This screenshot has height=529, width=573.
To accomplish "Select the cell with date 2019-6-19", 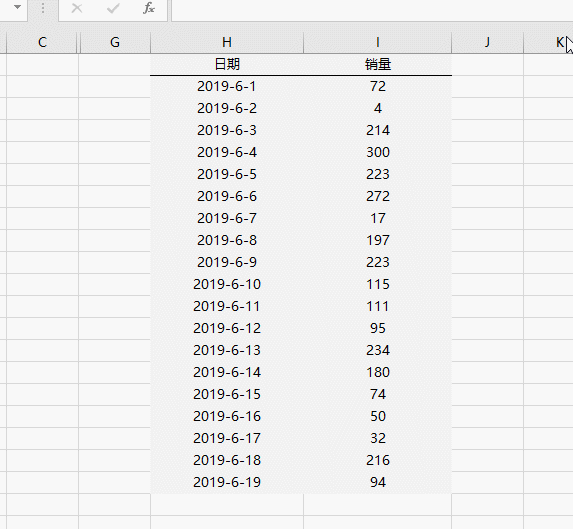I will tap(227, 482).
